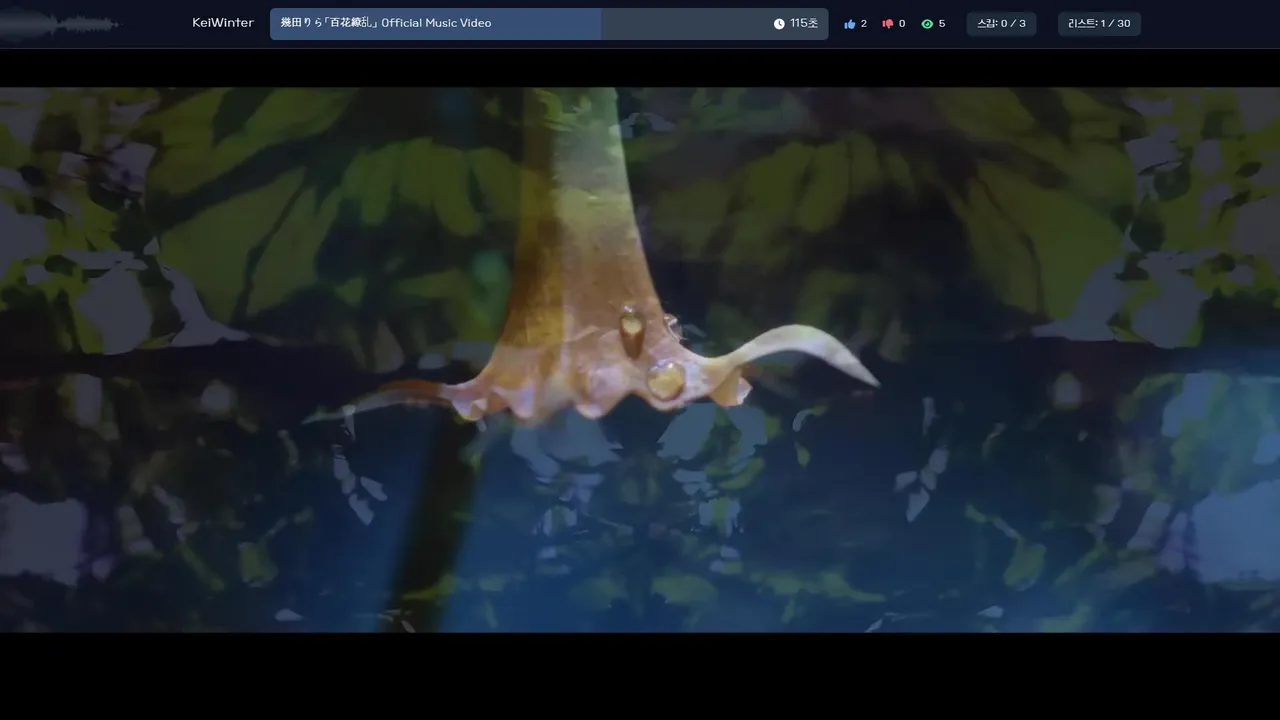Click the audio waveform logo
The image size is (1280, 720).
(x=60, y=24)
